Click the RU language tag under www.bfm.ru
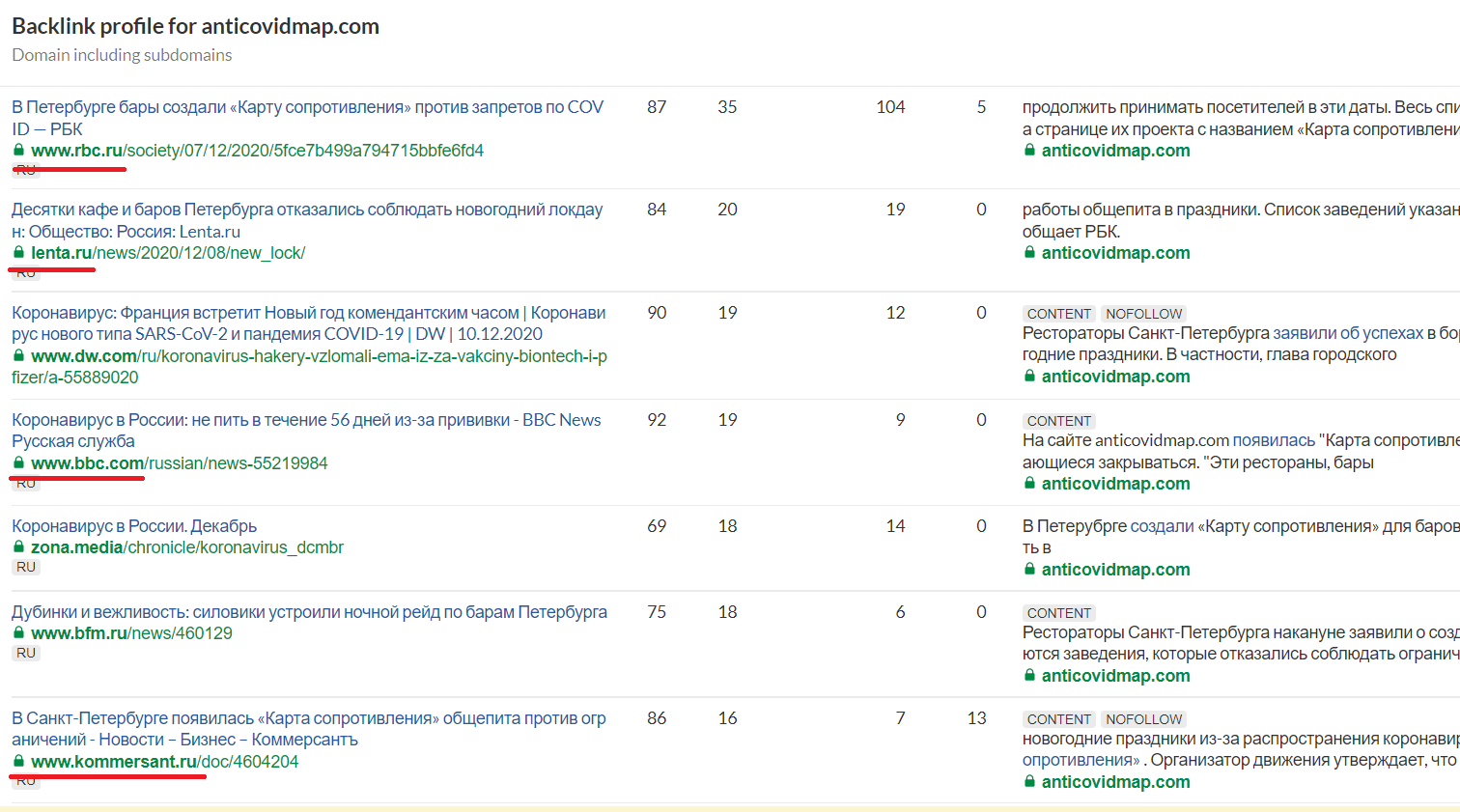The width and height of the screenshot is (1460, 812). pos(26,653)
